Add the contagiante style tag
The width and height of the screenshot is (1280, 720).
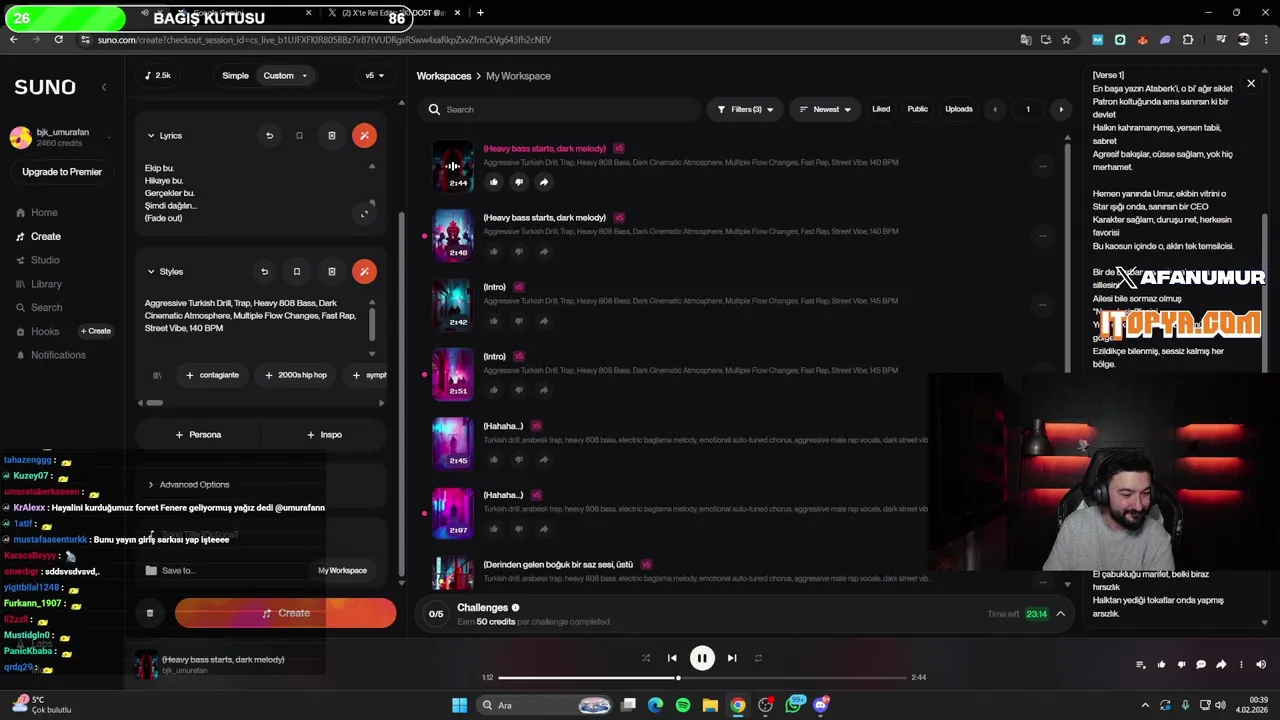point(212,375)
